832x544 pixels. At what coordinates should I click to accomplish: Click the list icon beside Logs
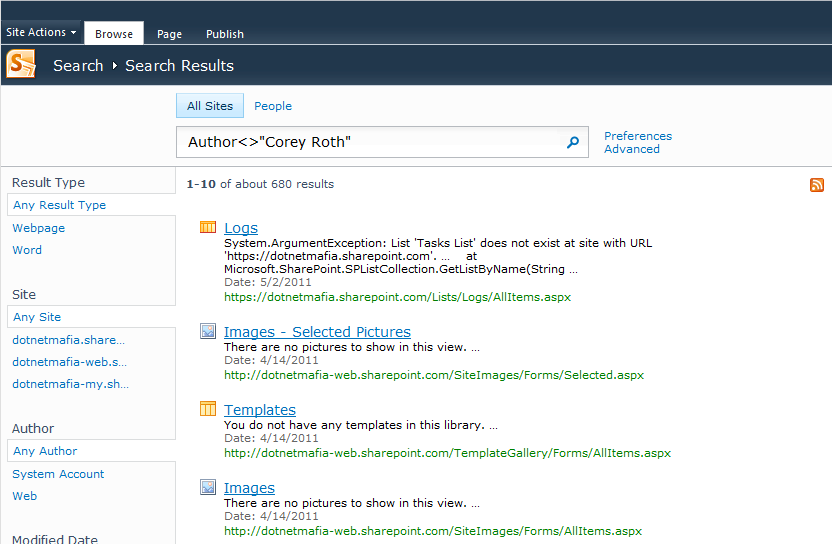pyautogui.click(x=208, y=227)
